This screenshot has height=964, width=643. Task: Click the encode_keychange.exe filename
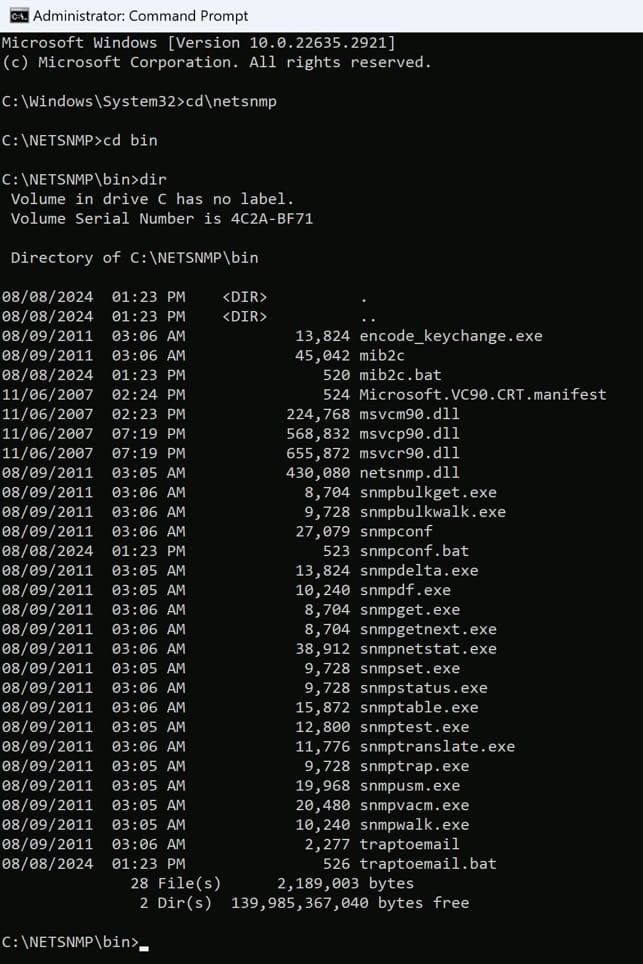coord(450,336)
